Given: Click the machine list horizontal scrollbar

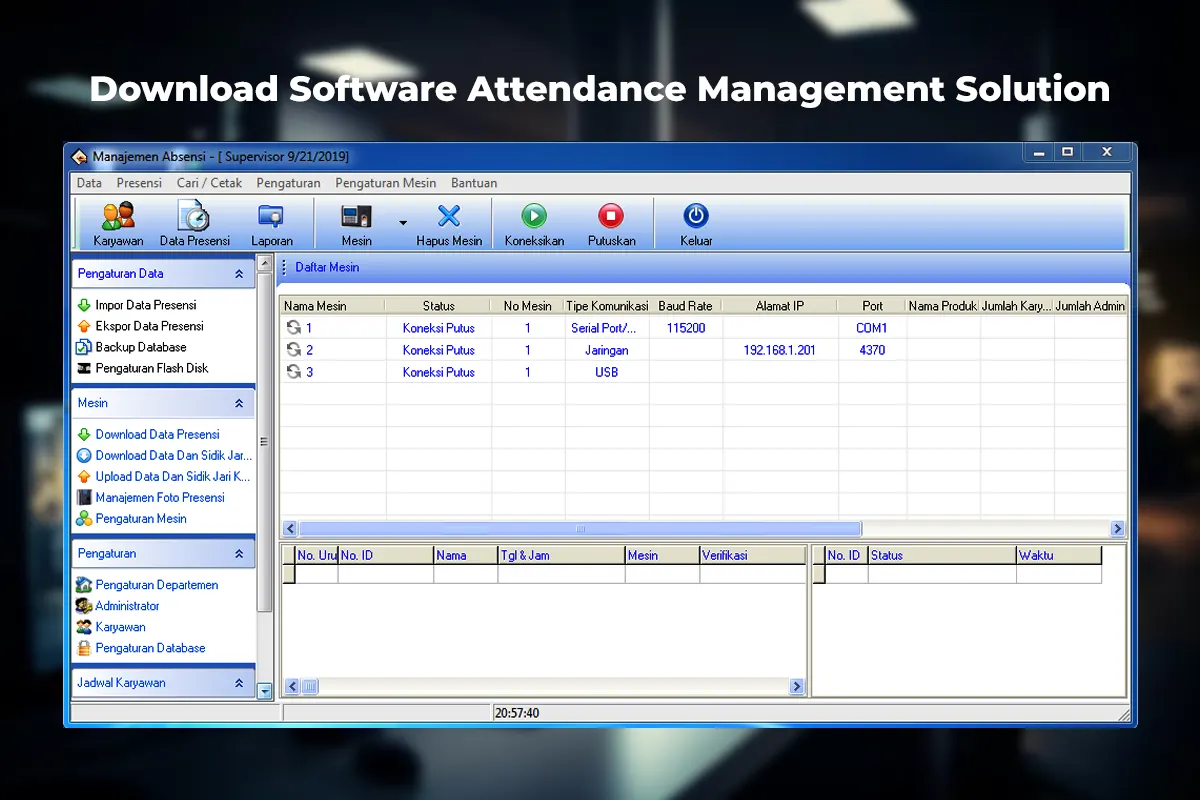Looking at the screenshot, I should tap(580, 529).
